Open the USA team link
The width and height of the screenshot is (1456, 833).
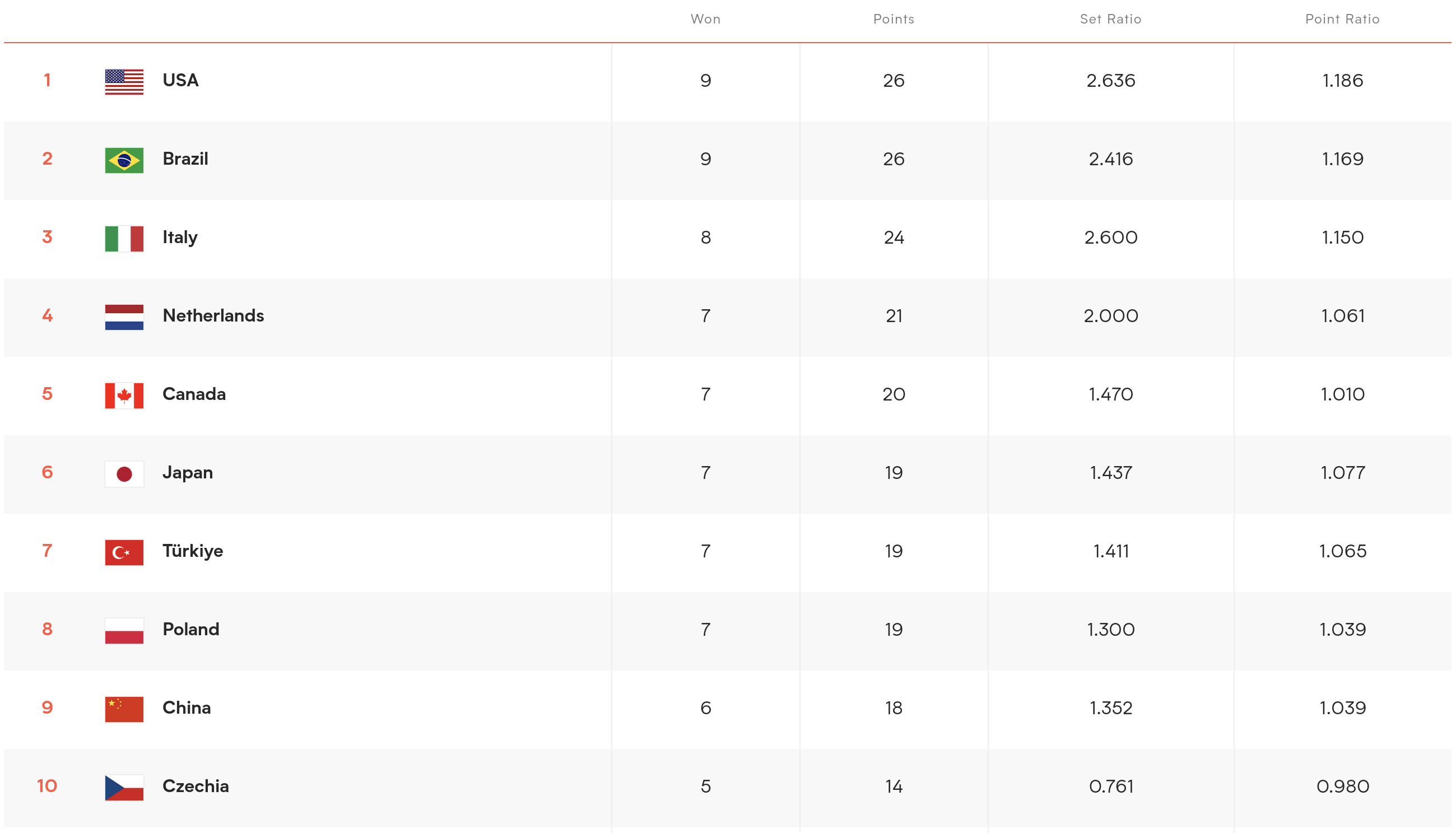click(180, 80)
